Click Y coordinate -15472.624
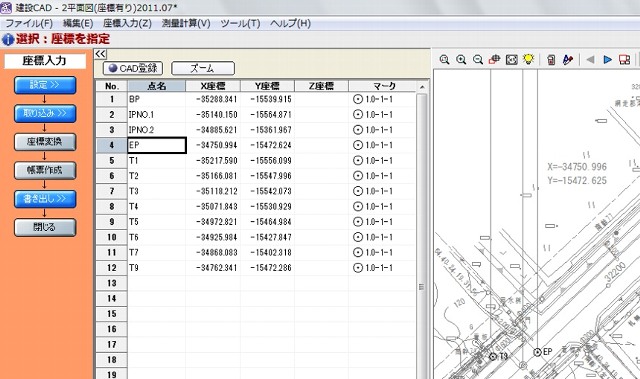Screen dimensions: 640x379 (x=271, y=145)
